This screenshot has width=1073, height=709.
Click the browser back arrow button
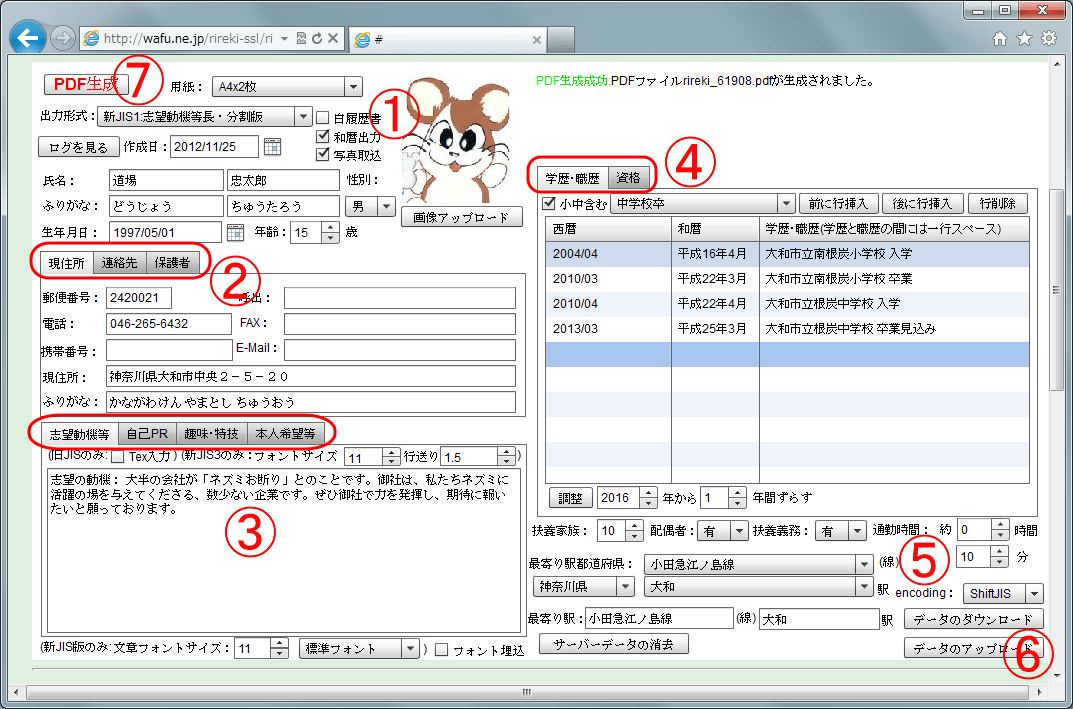26,38
